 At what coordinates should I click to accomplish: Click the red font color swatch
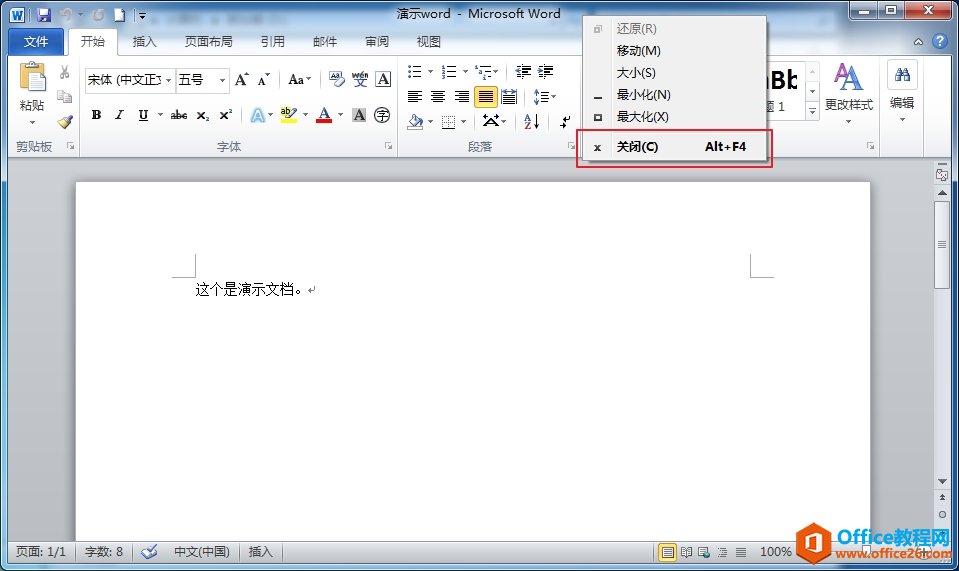point(323,116)
